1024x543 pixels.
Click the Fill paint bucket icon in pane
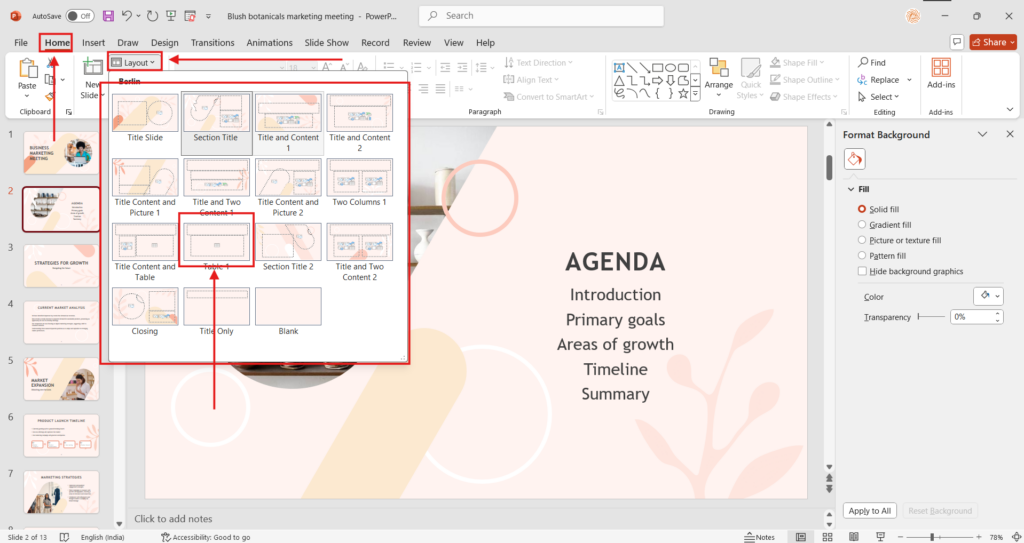(855, 159)
